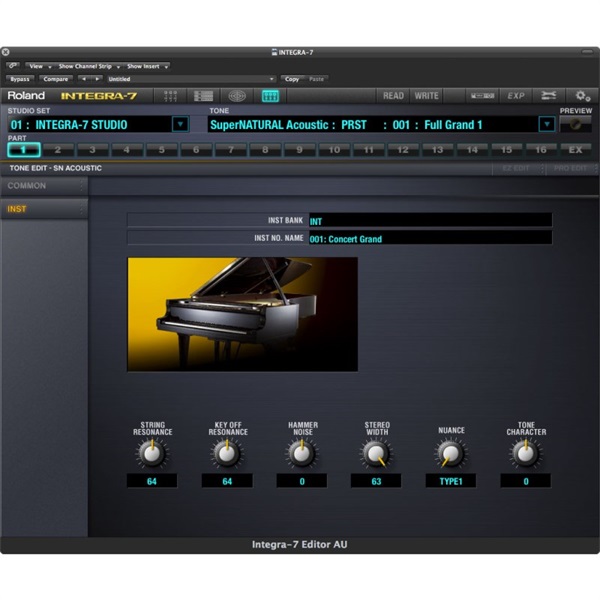Click the STRING RESONANCE knob
Image resolution: width=600 pixels, height=600 pixels.
click(x=152, y=453)
